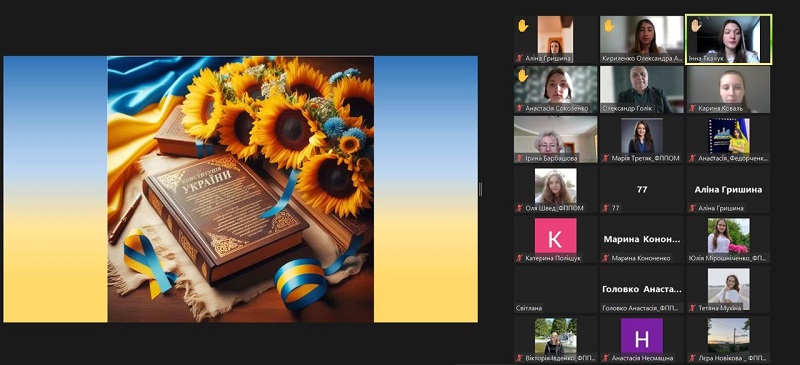The image size is (800, 365).
Task: Click muted microphone icon next to Ірина Барбашова
Action: (519, 158)
